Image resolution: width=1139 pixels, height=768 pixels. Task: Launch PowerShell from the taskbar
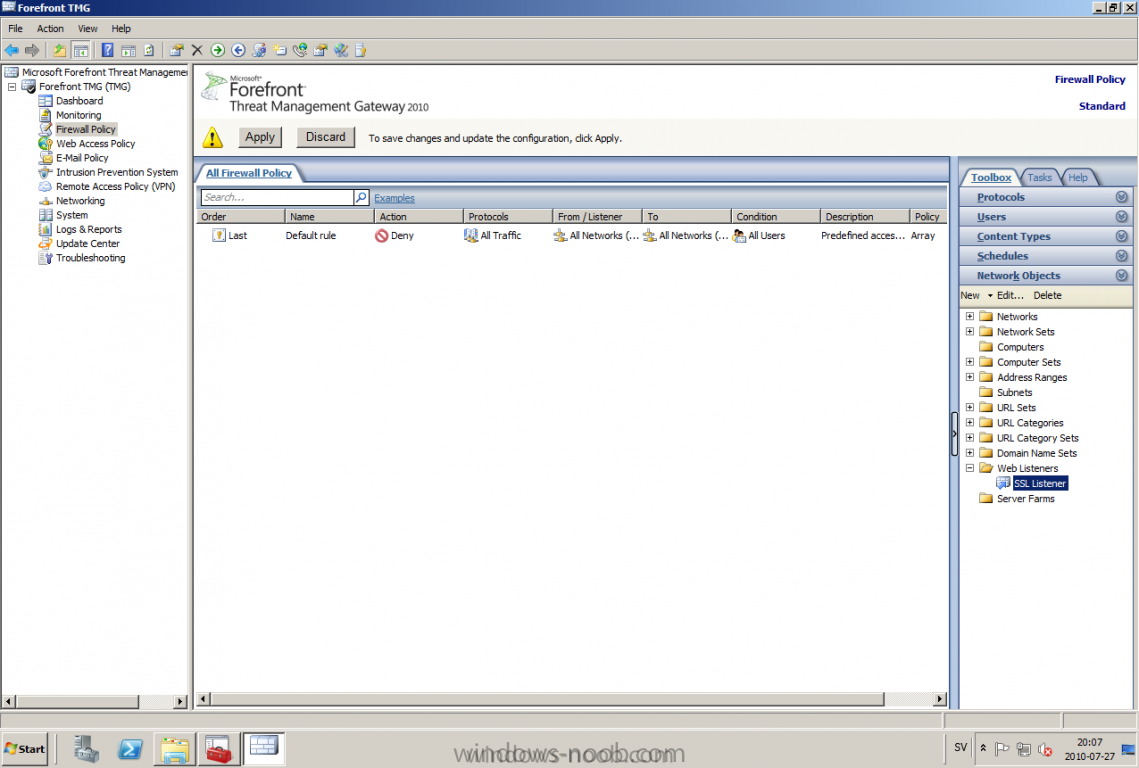tap(131, 749)
